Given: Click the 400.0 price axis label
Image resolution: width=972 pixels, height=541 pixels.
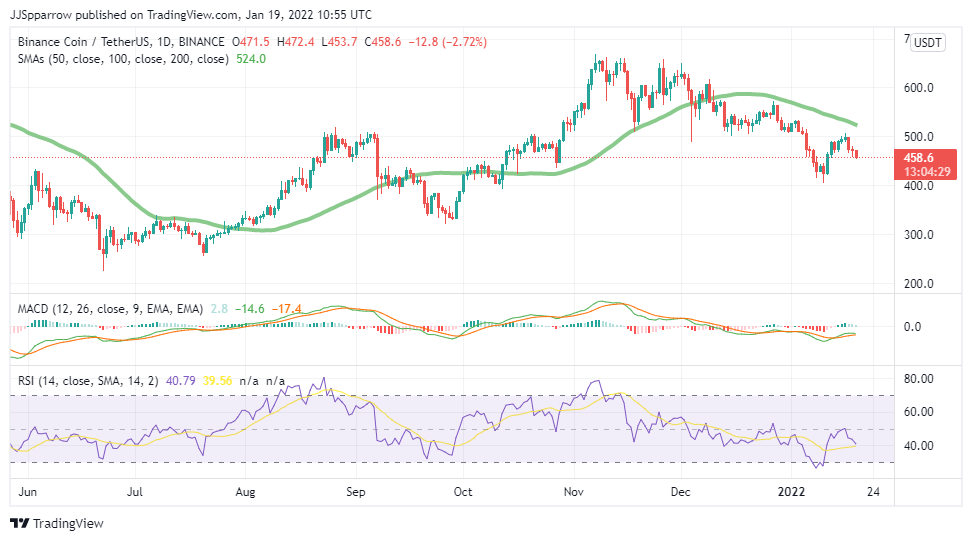Looking at the screenshot, I should point(919,186).
